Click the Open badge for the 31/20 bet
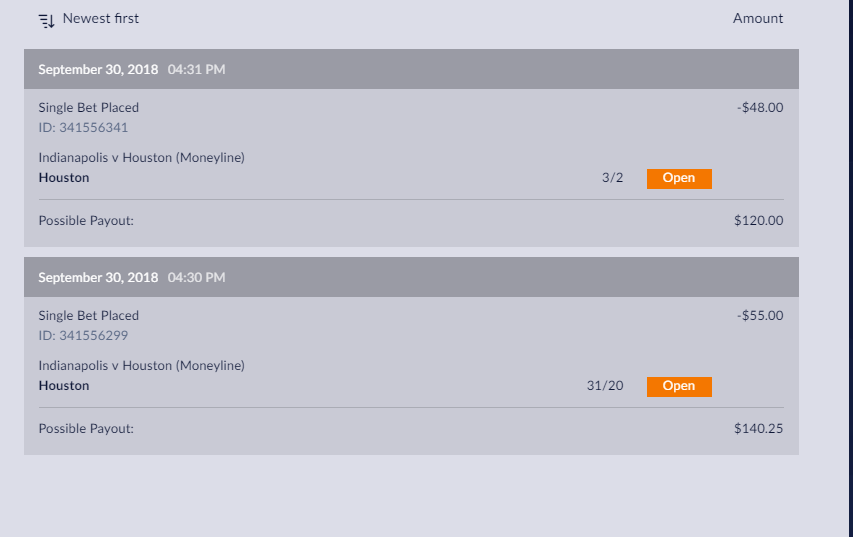The height and width of the screenshot is (537, 853). (679, 386)
